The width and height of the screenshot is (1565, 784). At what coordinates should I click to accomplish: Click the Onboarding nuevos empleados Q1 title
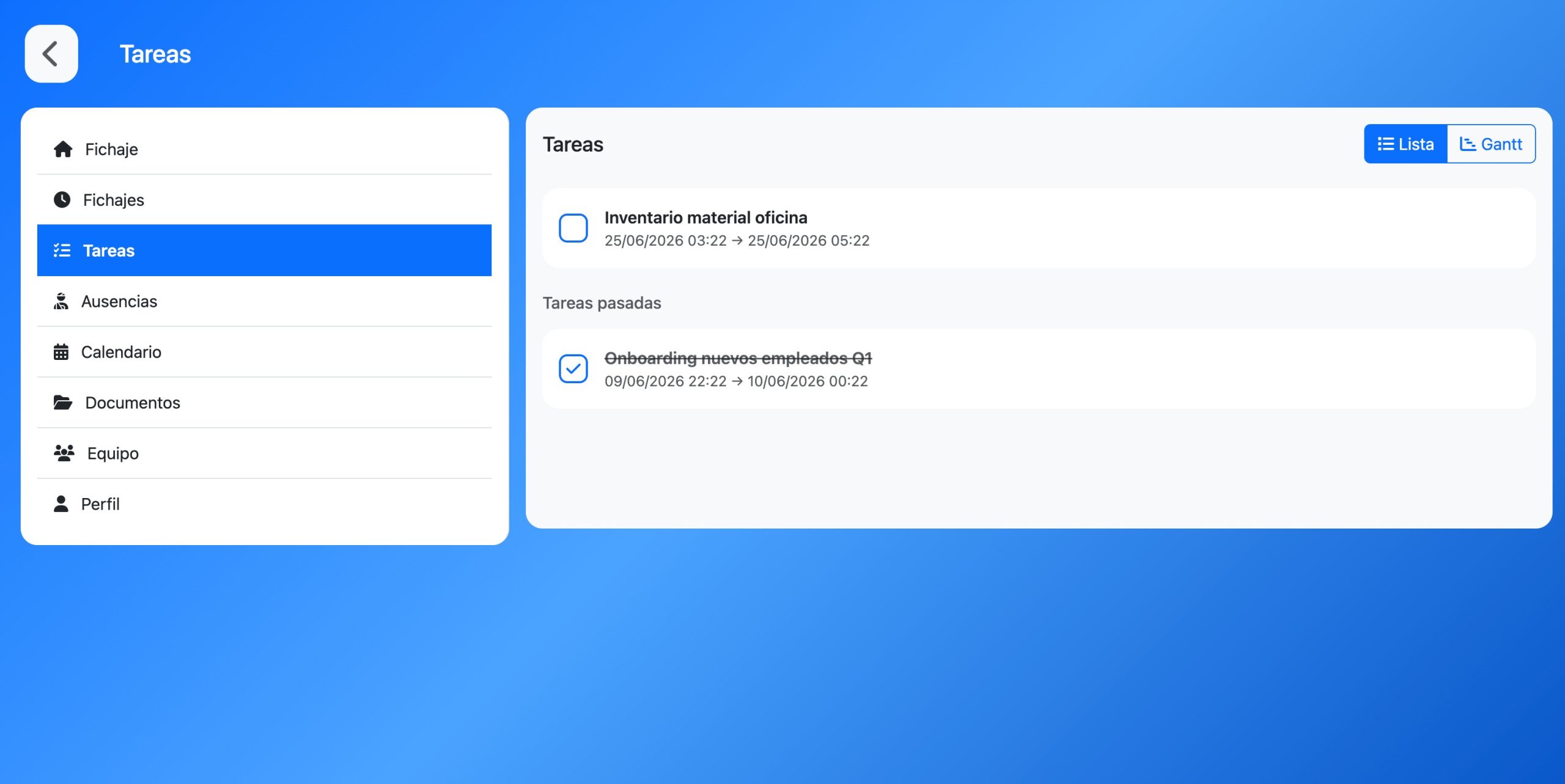coord(738,358)
